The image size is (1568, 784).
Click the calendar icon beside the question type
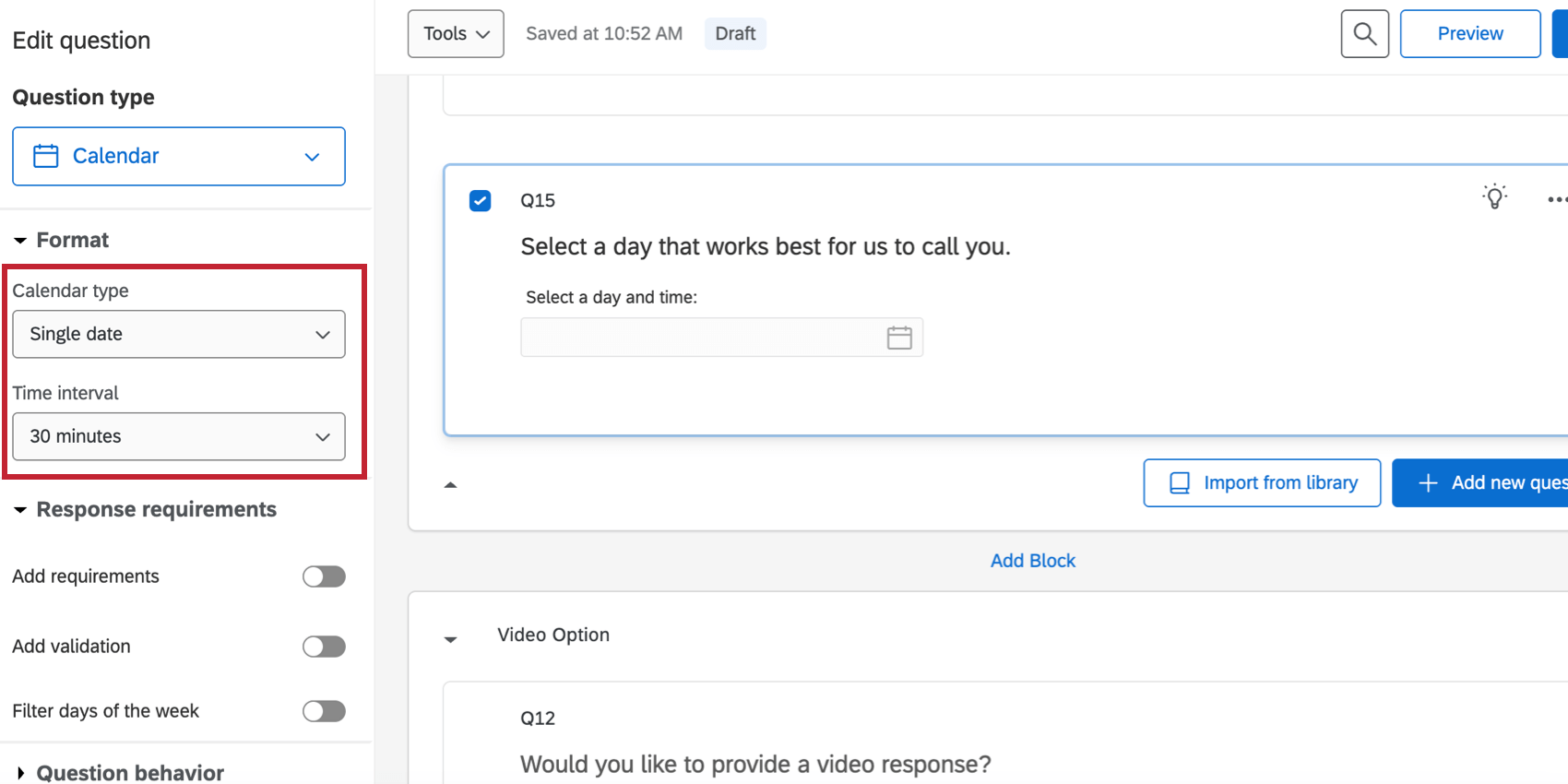pos(44,156)
